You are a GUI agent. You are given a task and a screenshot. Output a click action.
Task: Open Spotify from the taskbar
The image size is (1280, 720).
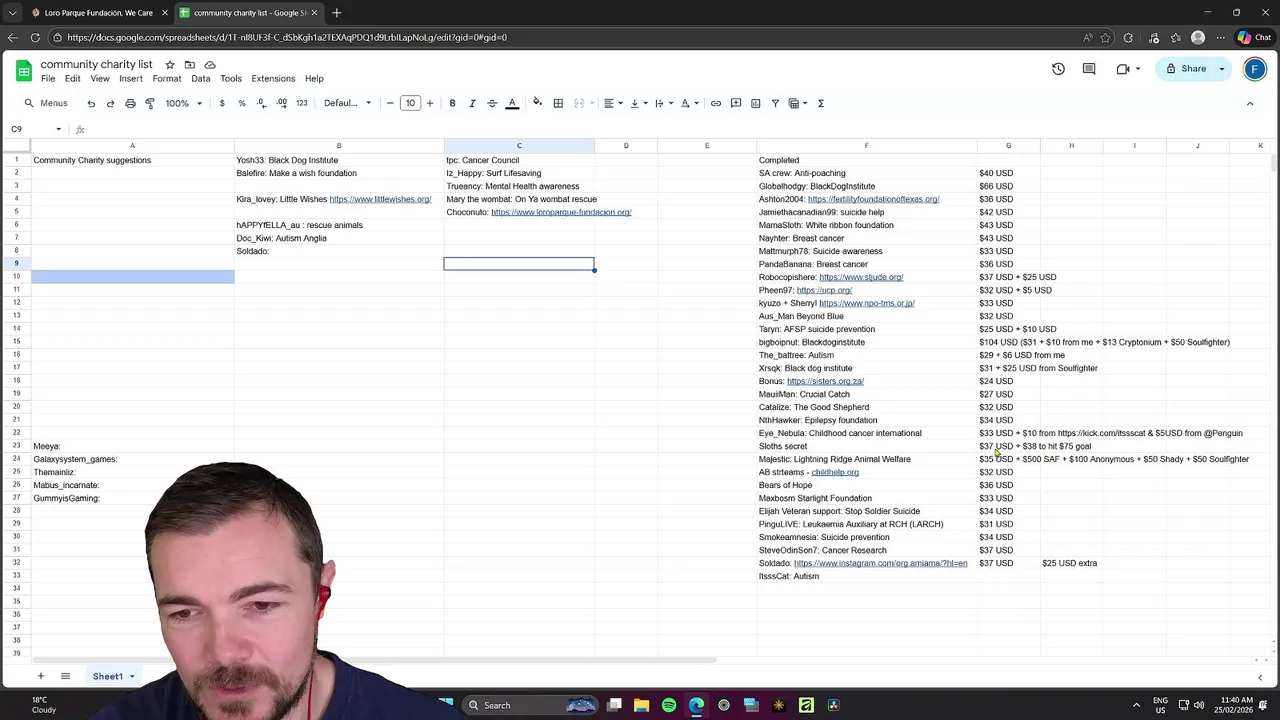669,705
